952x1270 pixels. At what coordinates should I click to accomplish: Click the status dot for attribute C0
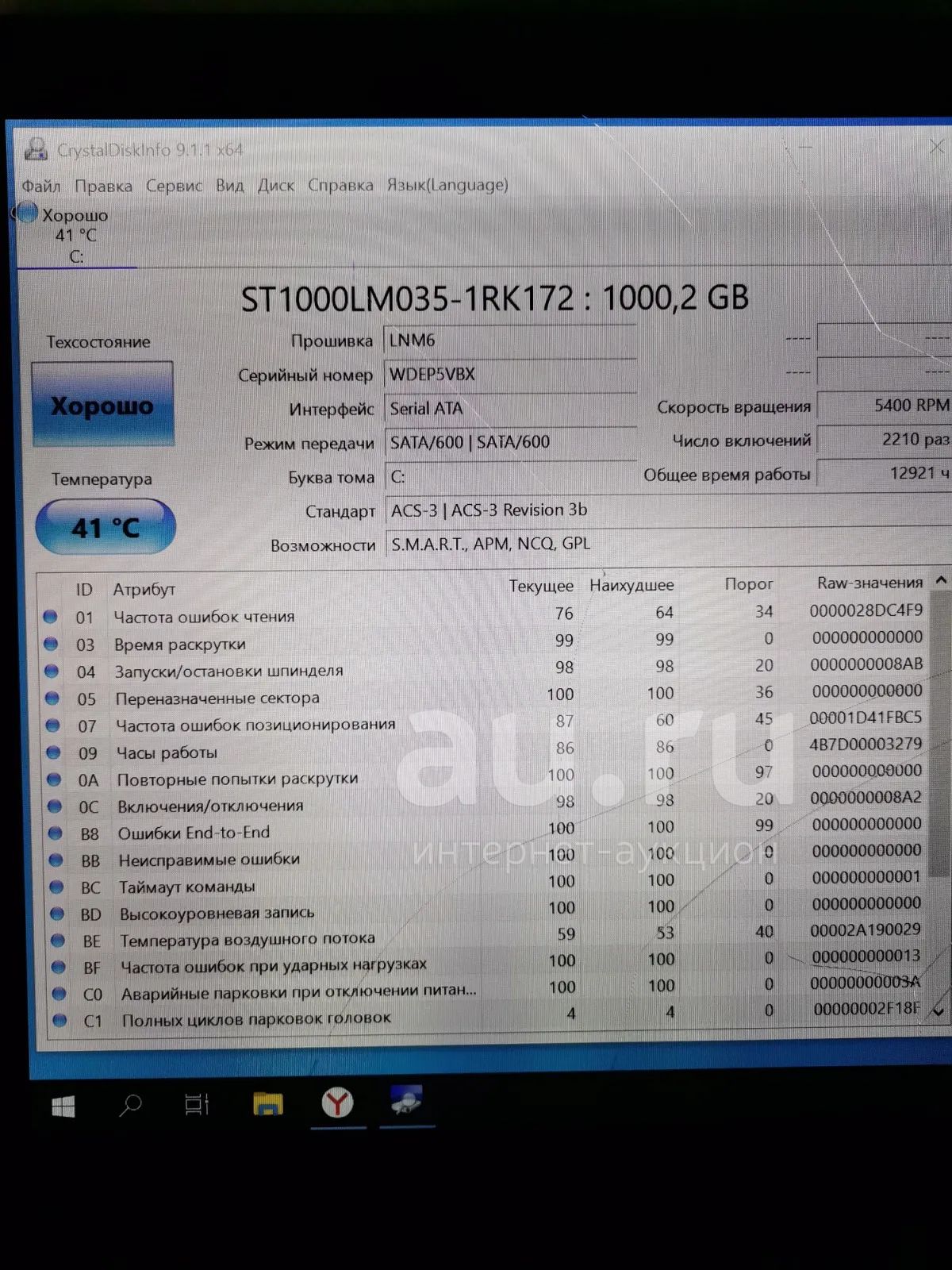point(59,994)
